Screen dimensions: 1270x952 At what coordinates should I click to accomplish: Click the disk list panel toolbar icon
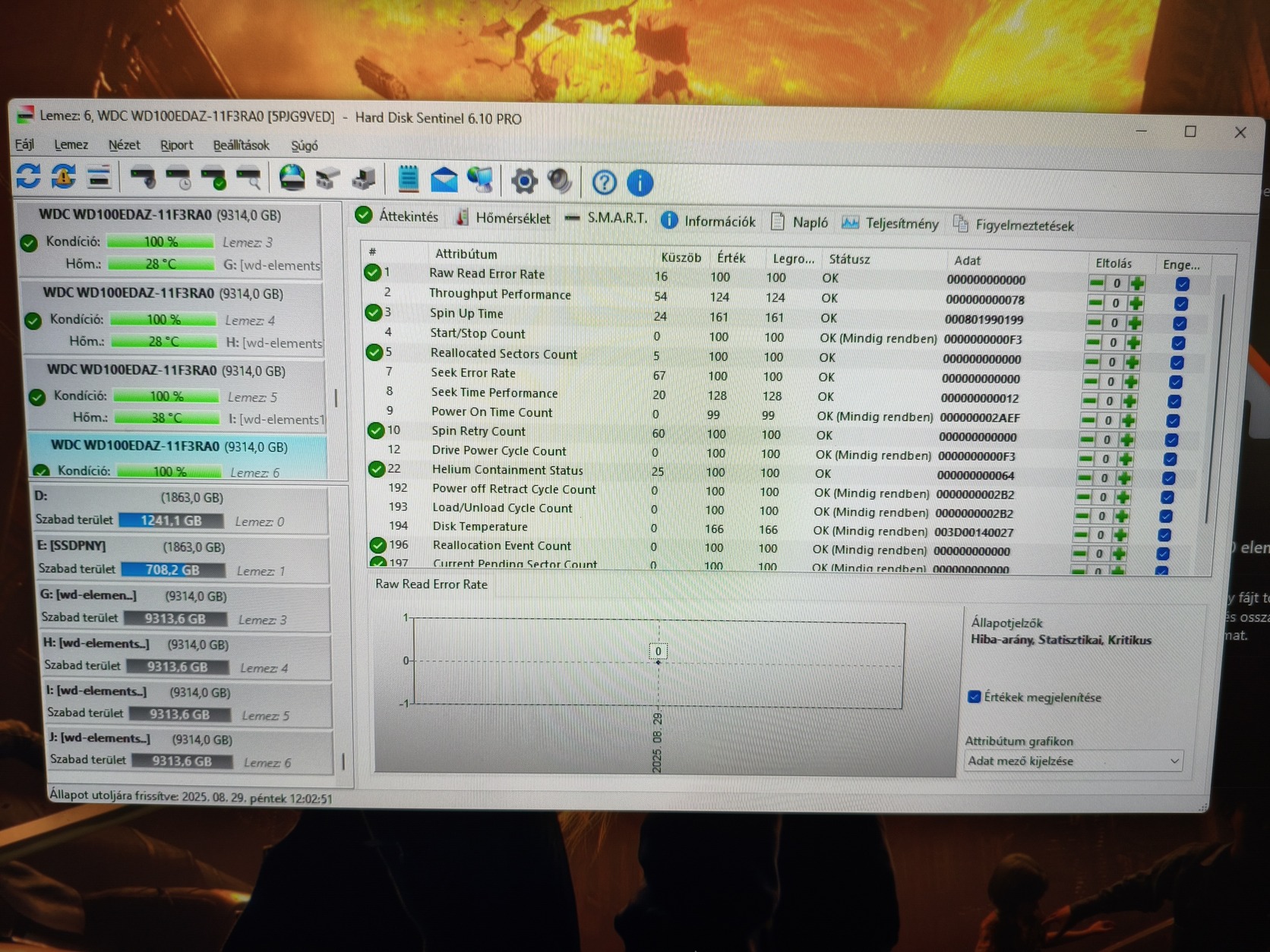tap(99, 178)
